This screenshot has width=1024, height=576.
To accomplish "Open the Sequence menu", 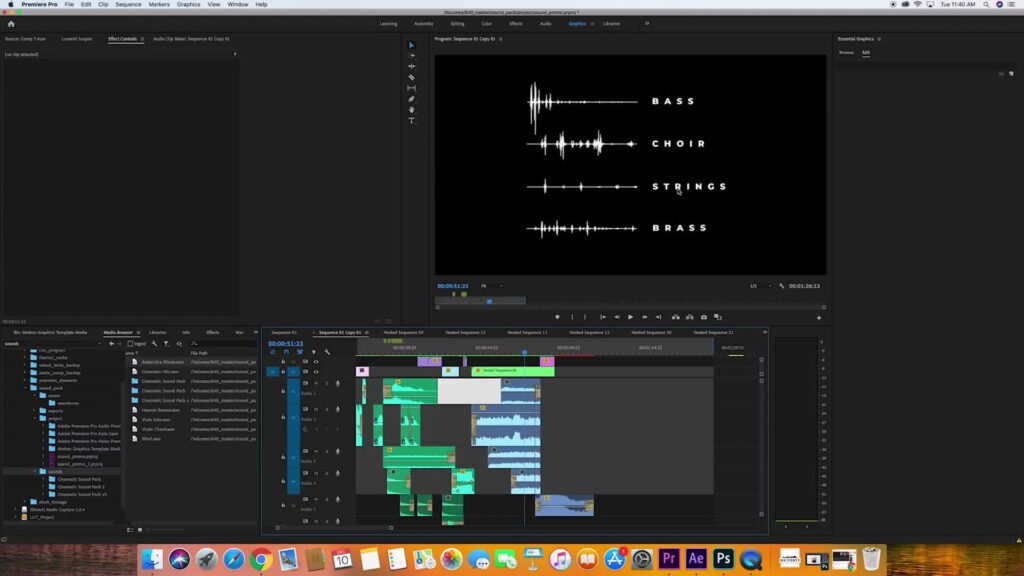I will coord(128,5).
